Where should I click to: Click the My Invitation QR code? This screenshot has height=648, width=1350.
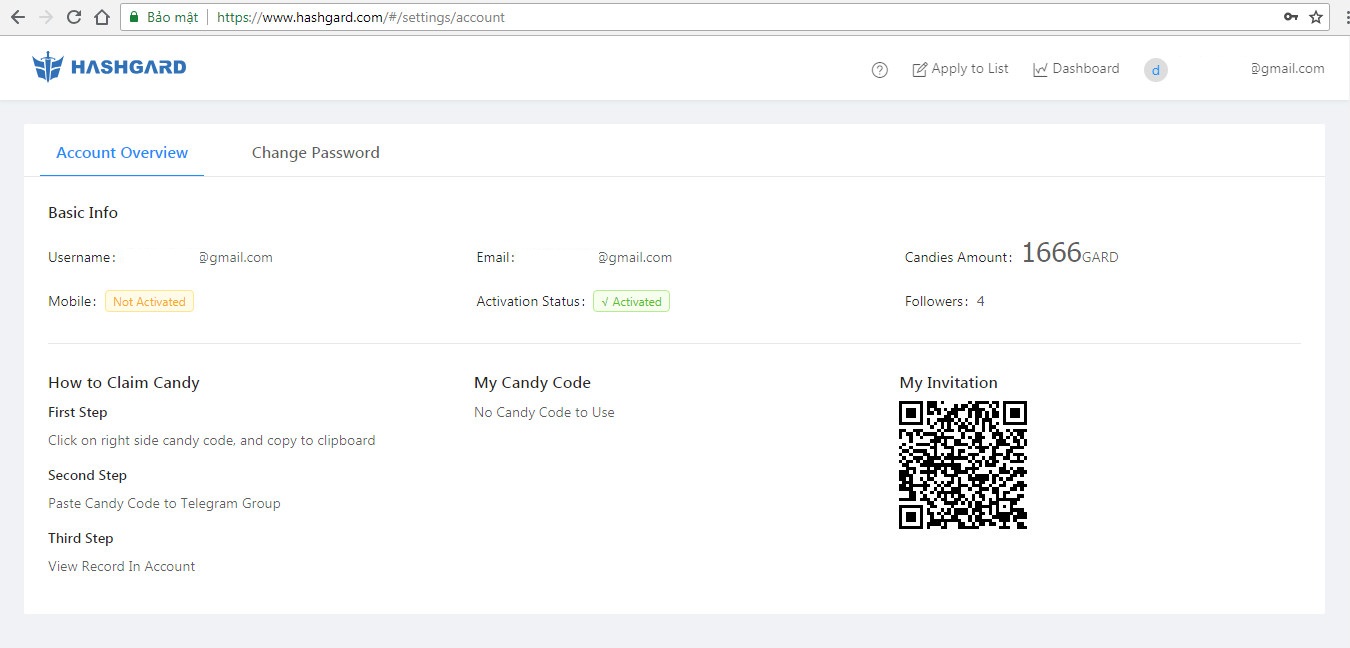point(963,465)
